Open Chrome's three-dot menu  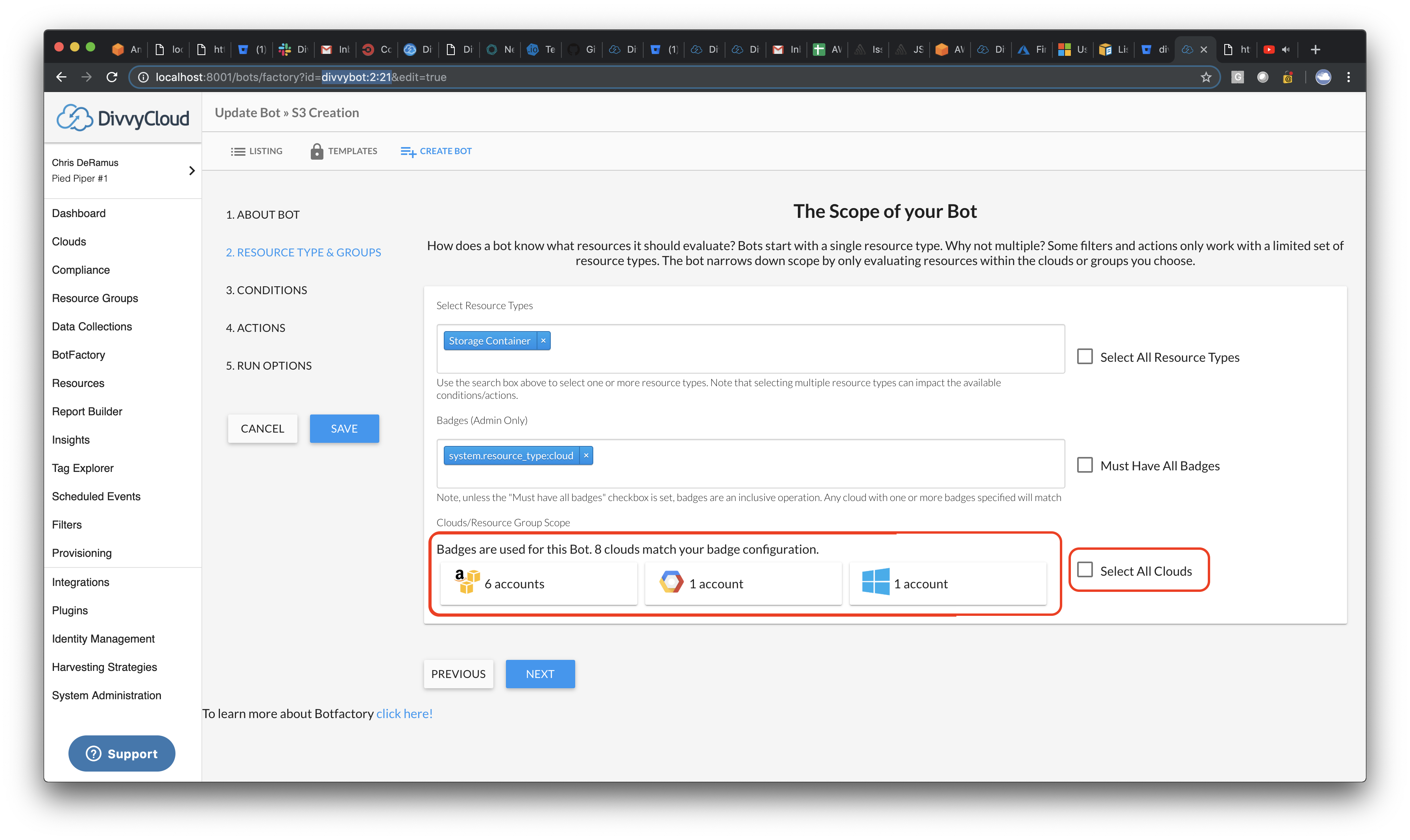[1348, 77]
